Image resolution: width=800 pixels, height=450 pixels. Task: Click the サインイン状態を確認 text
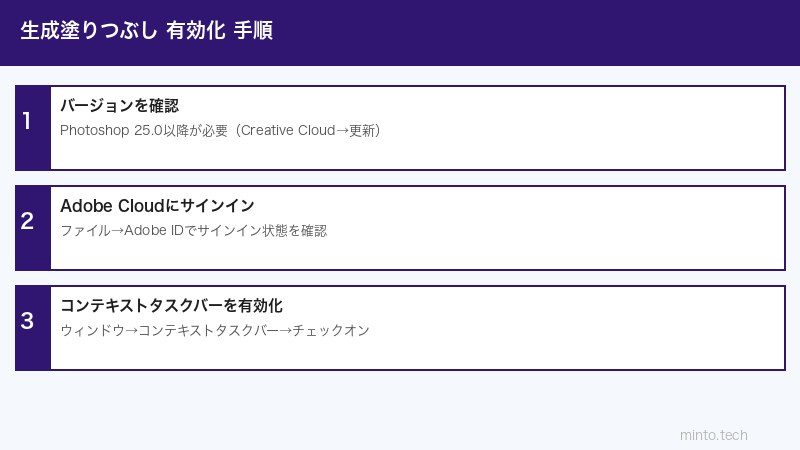[x=269, y=230]
